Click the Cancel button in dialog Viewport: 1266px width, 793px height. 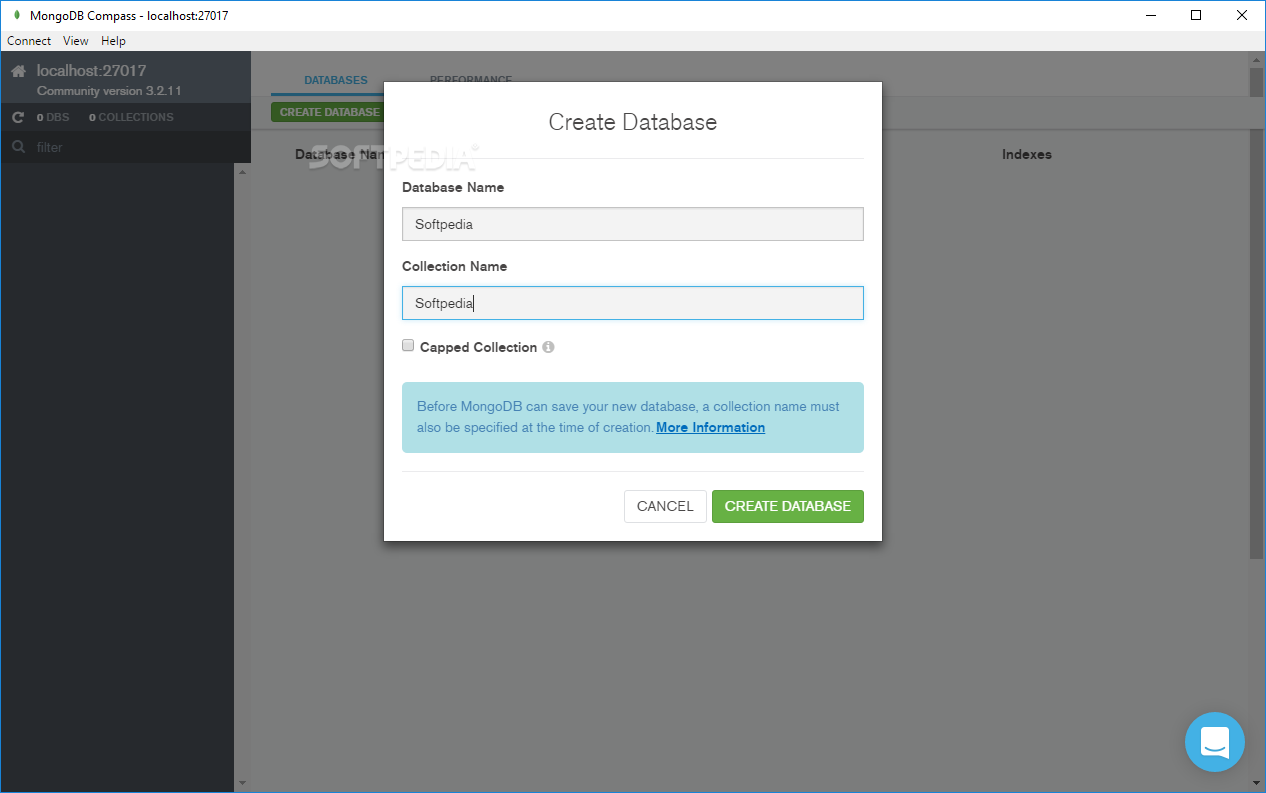[x=665, y=506]
